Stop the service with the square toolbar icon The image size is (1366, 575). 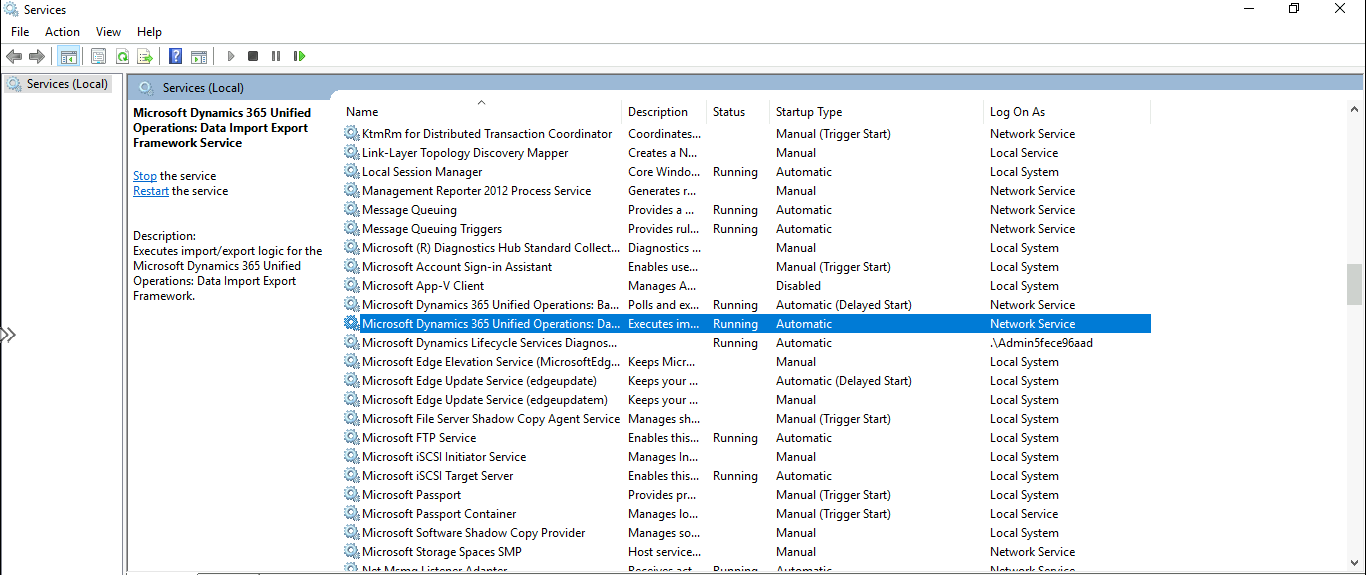coord(253,56)
